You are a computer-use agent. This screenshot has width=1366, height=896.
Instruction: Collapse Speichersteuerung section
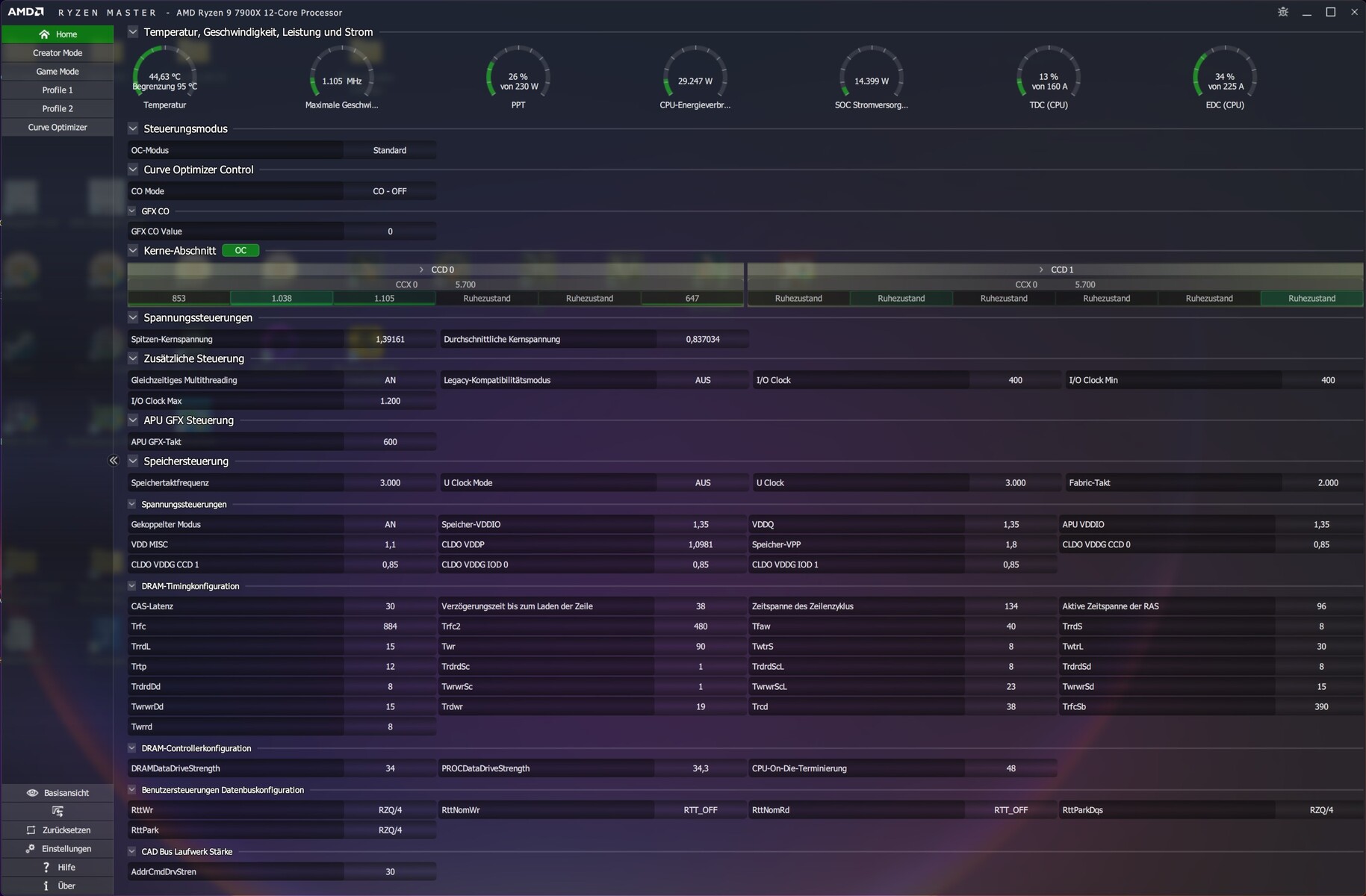pyautogui.click(x=133, y=461)
